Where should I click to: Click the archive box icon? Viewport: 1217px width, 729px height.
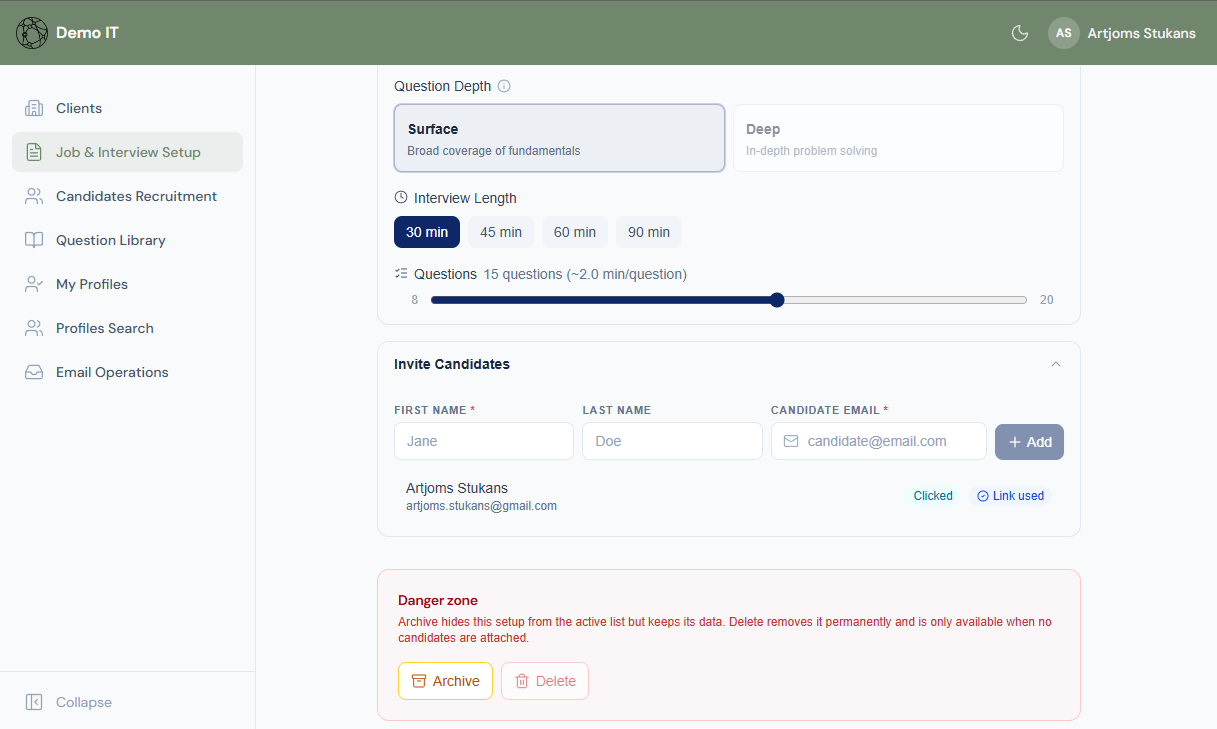pos(420,681)
